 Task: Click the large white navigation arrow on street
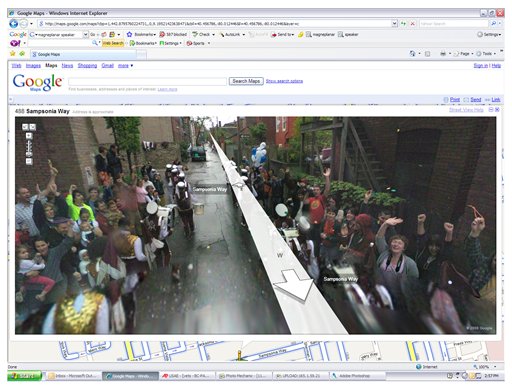coord(293,285)
